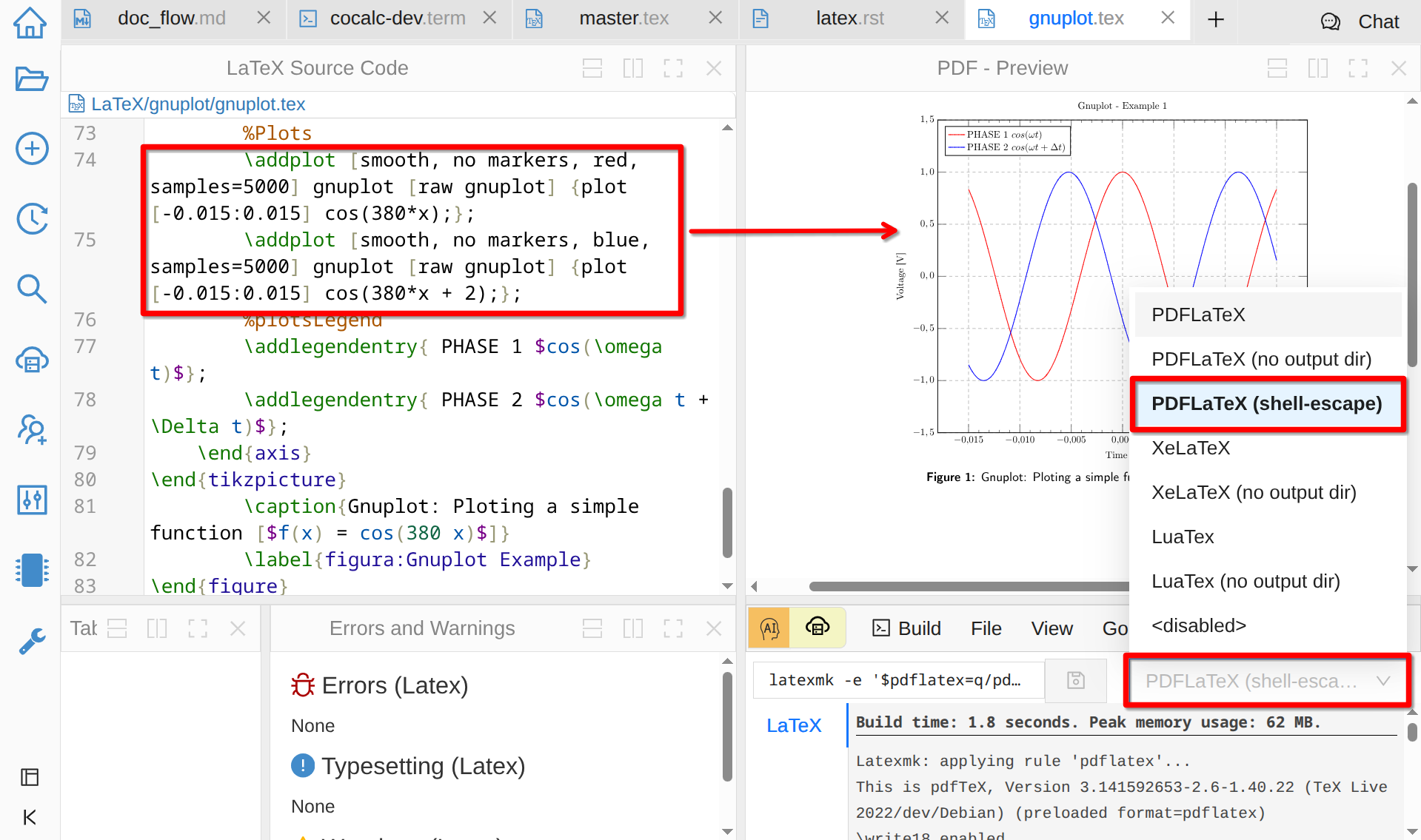
Task: Open project settings wrench icon
Action: coord(32,641)
